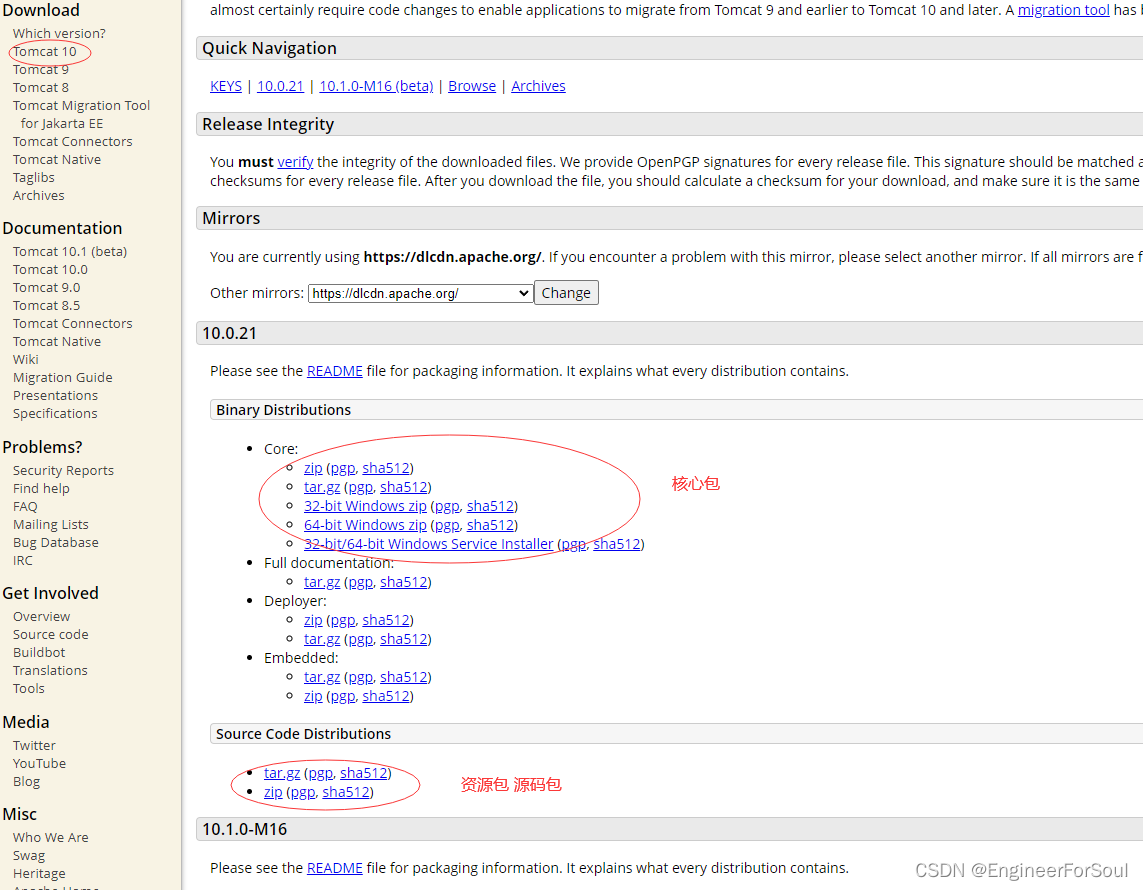Download source code tar.gz
This screenshot has width=1143, height=890.
(x=281, y=773)
